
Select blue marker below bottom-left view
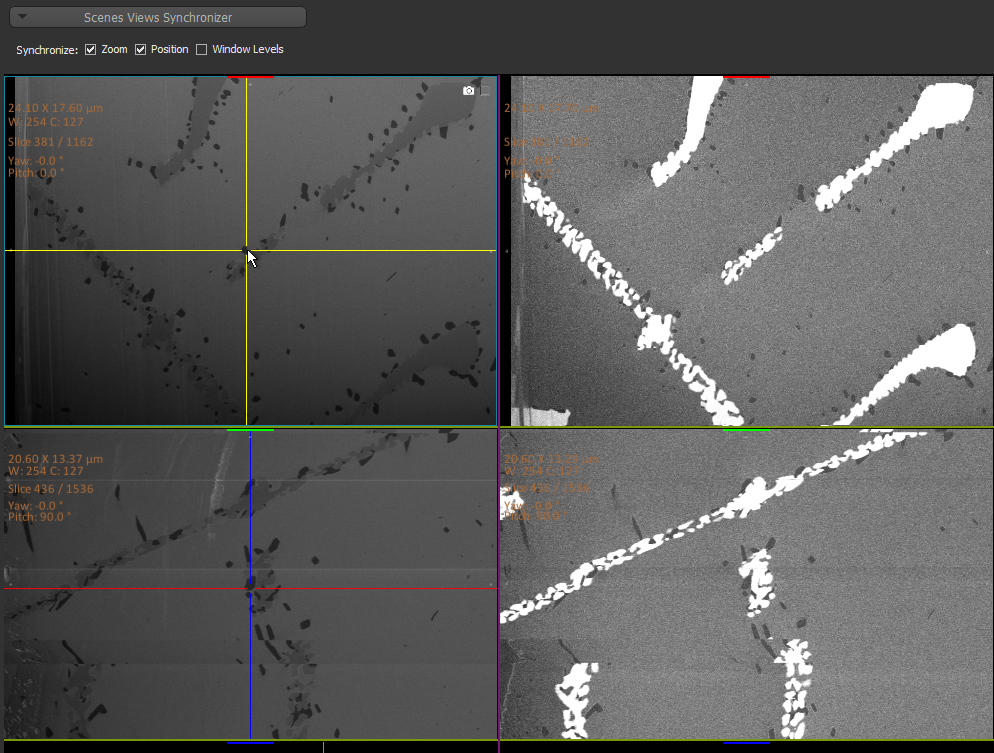[x=250, y=743]
